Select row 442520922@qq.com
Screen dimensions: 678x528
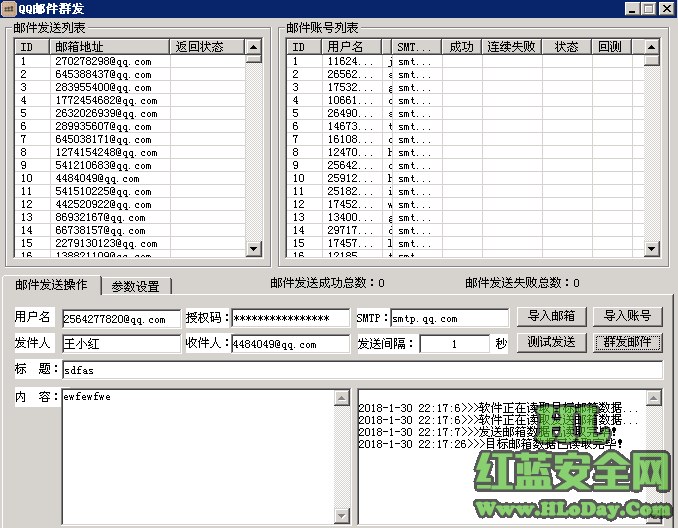[x=130, y=204]
